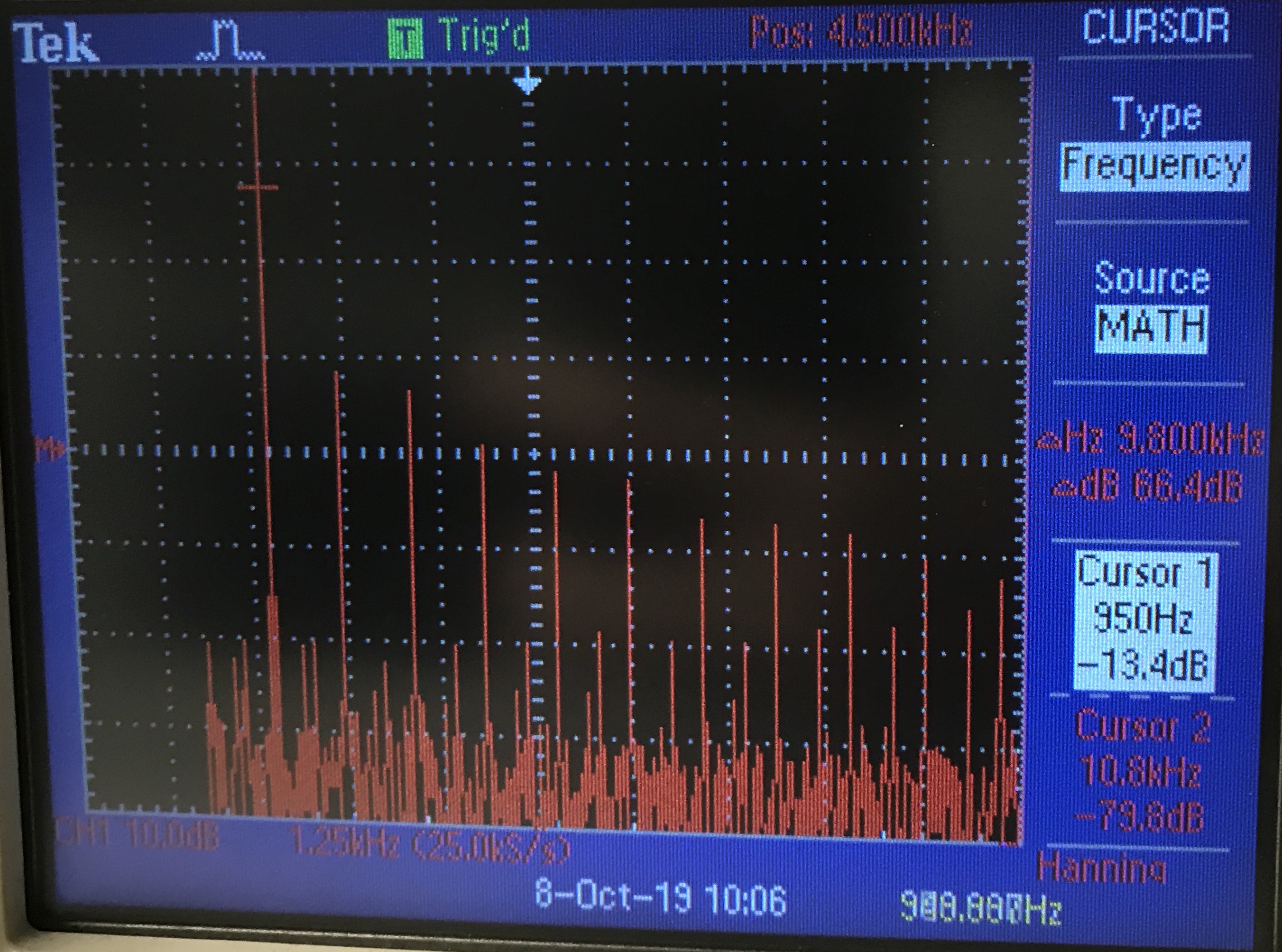Click the Hanning window label
Viewport: 1282px width, 952px height.
[1101, 869]
